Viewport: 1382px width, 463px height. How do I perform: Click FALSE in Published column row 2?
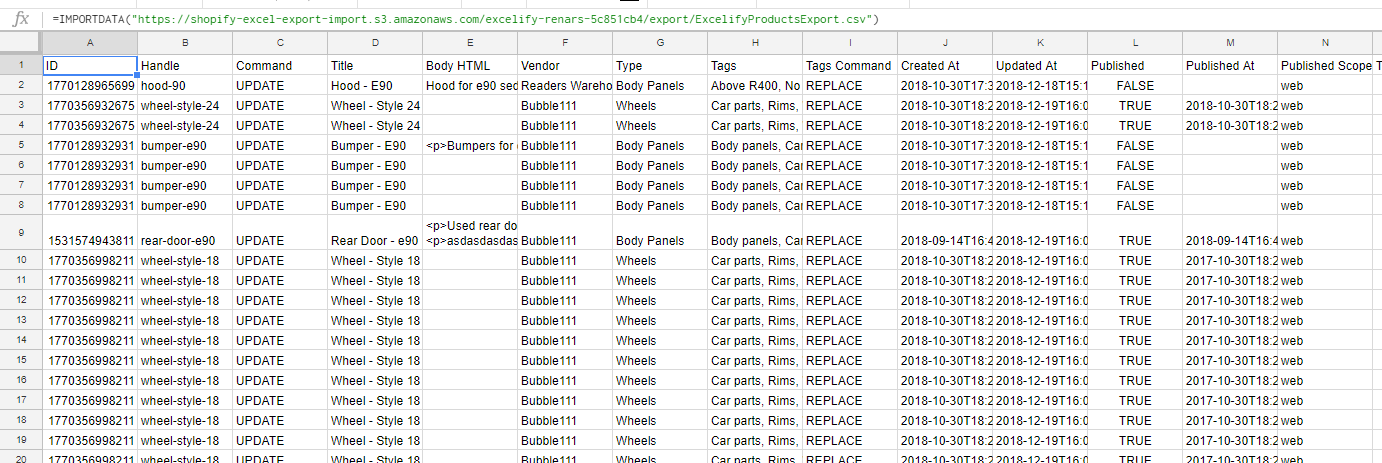[x=1135, y=86]
